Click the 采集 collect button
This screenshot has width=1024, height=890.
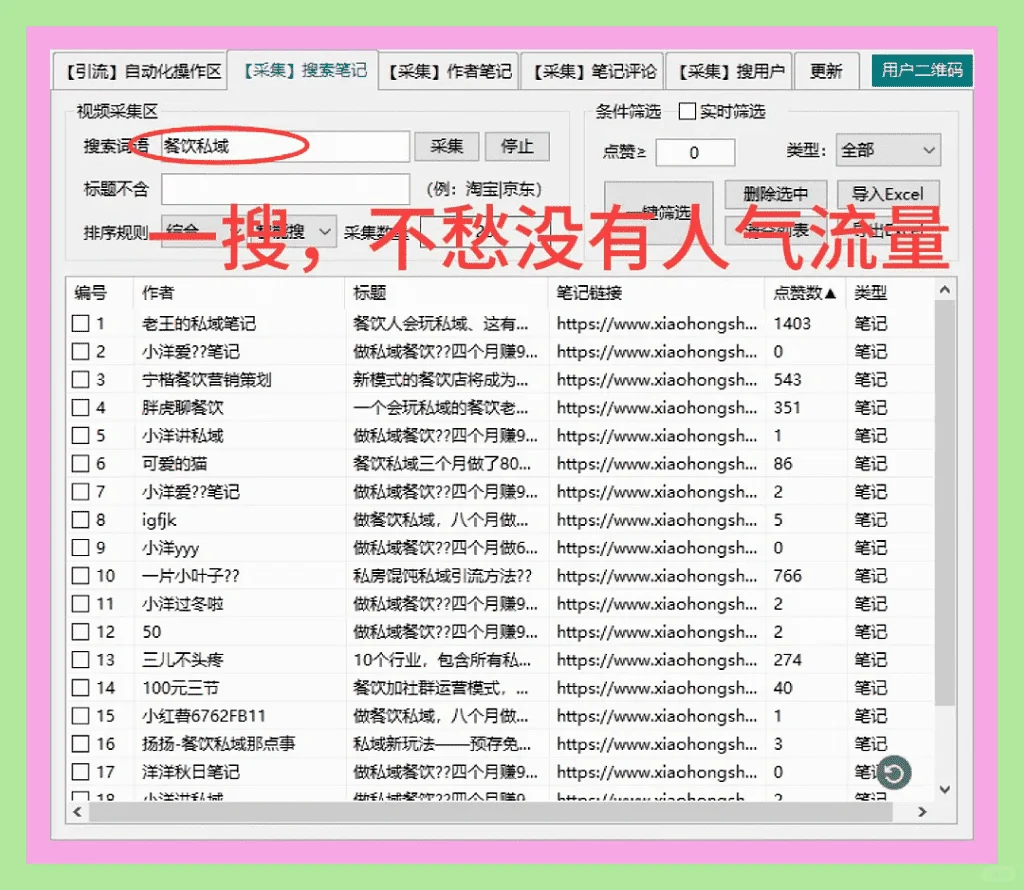[x=447, y=146]
